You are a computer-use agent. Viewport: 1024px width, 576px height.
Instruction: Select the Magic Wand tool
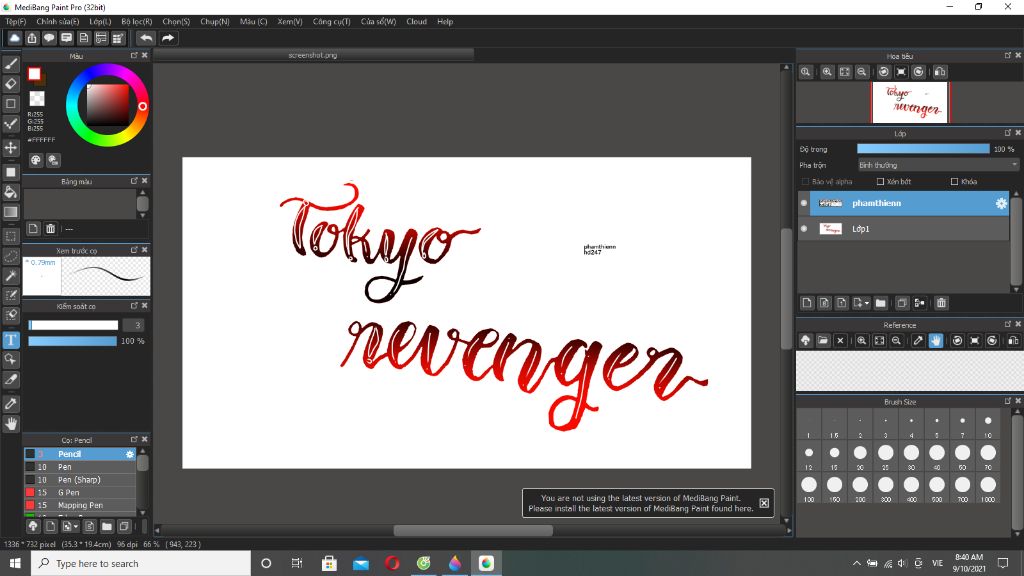click(11, 276)
